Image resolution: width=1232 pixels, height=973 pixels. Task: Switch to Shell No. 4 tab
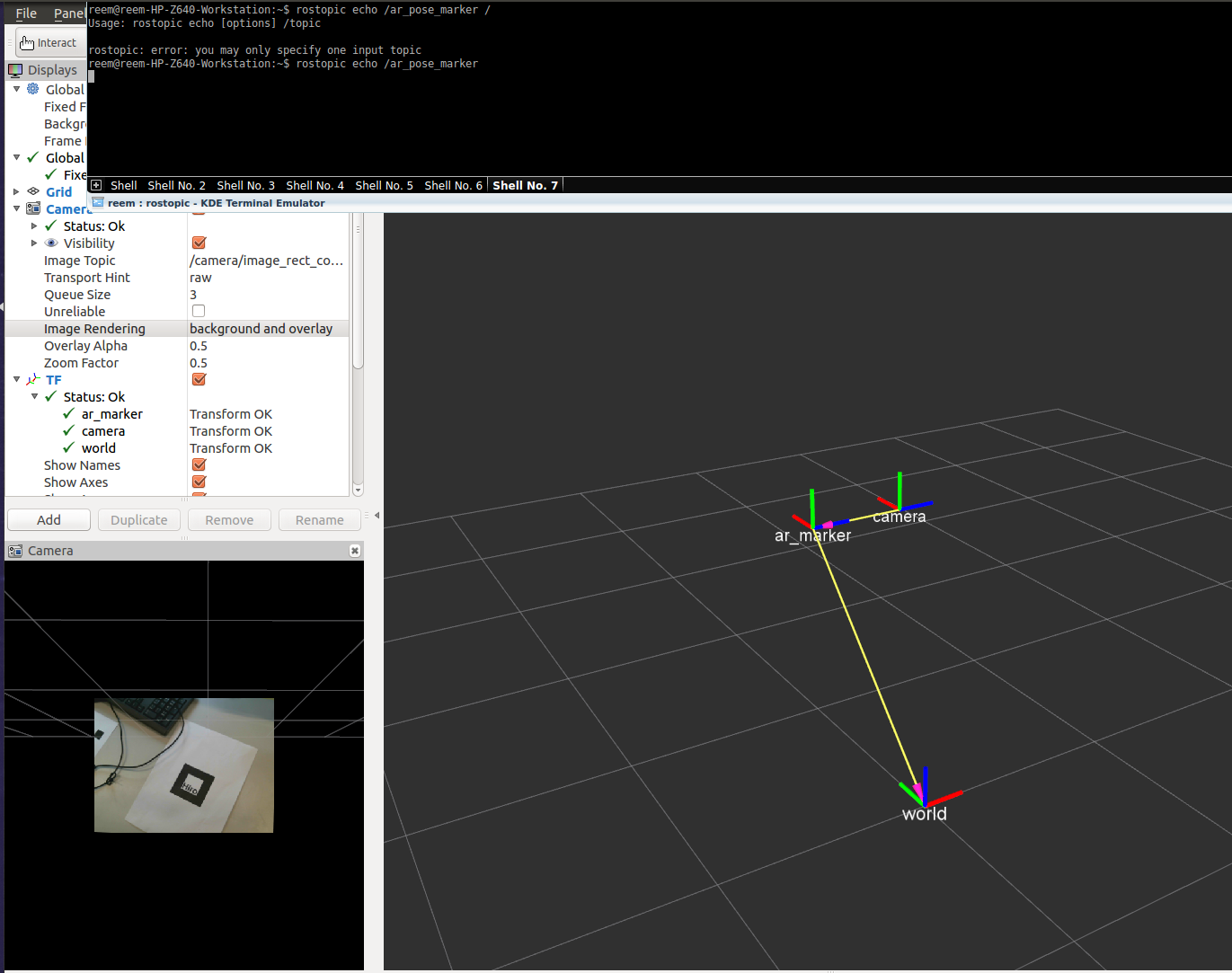coord(315,185)
